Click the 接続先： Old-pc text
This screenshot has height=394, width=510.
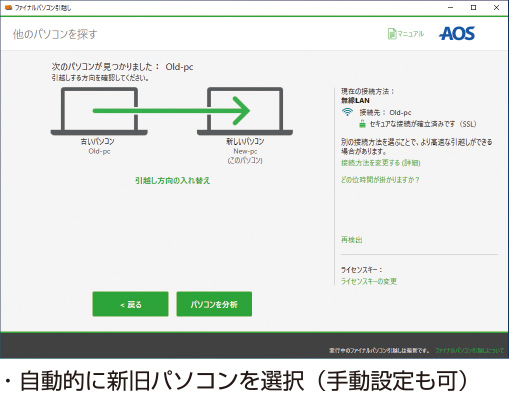pyautogui.click(x=385, y=112)
